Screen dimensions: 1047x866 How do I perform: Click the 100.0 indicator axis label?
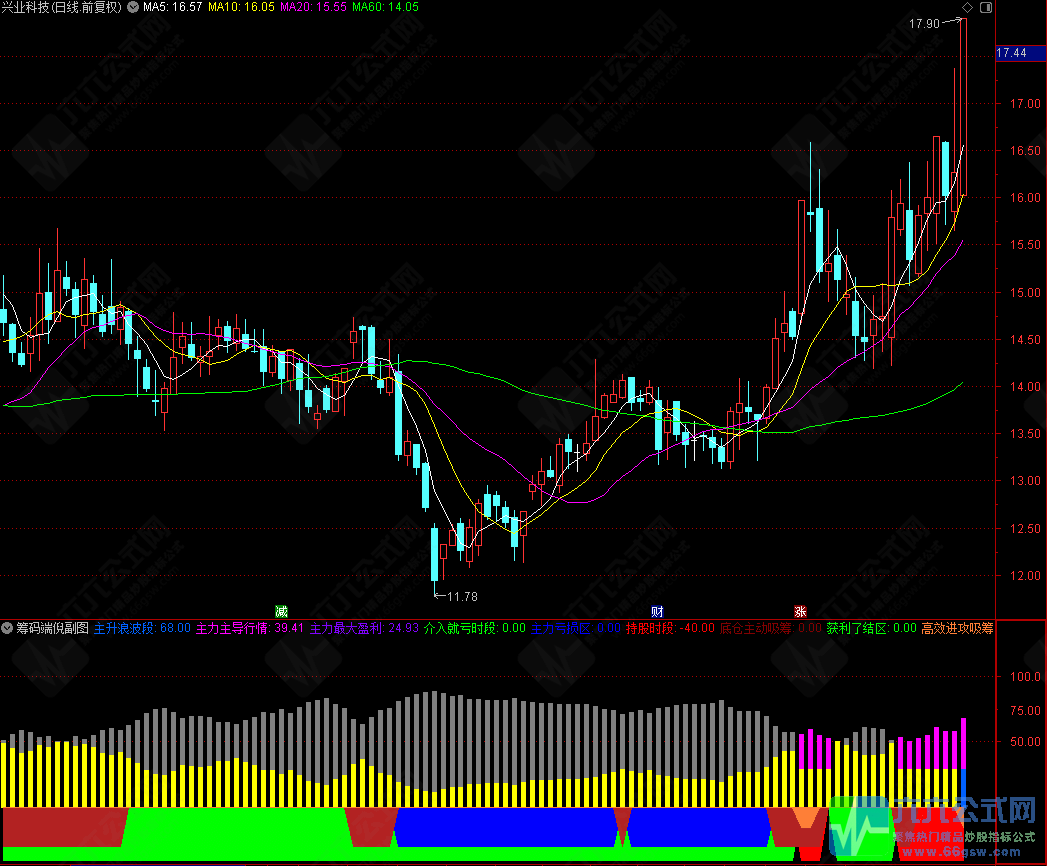[x=1025, y=676]
